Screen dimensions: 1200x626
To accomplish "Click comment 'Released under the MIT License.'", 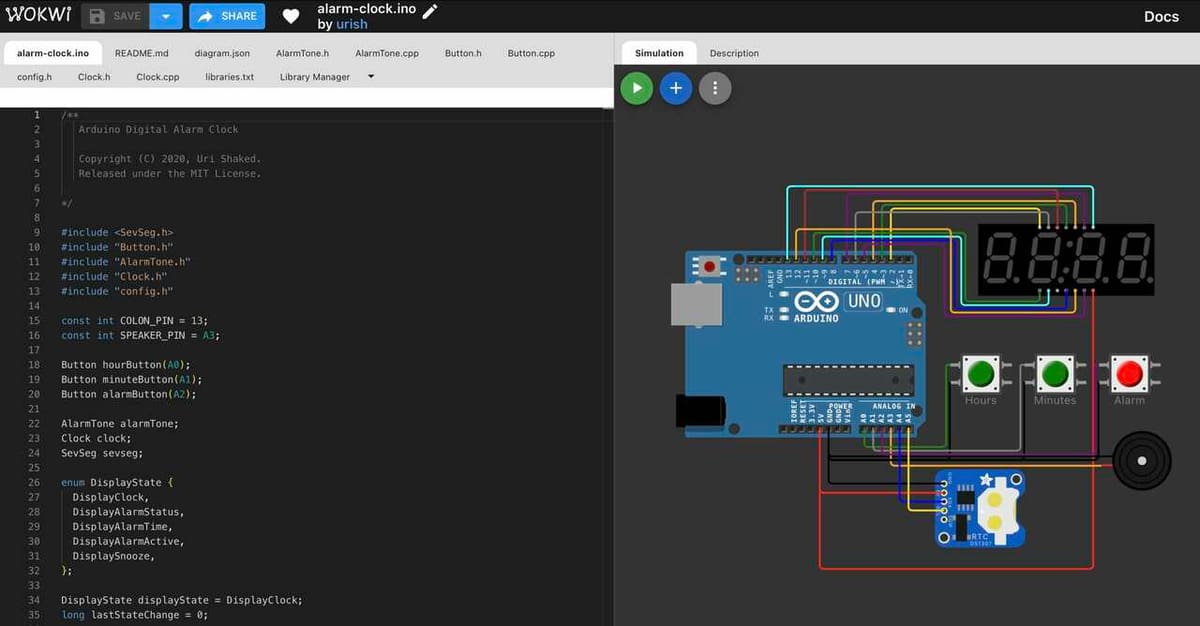I will tap(170, 173).
